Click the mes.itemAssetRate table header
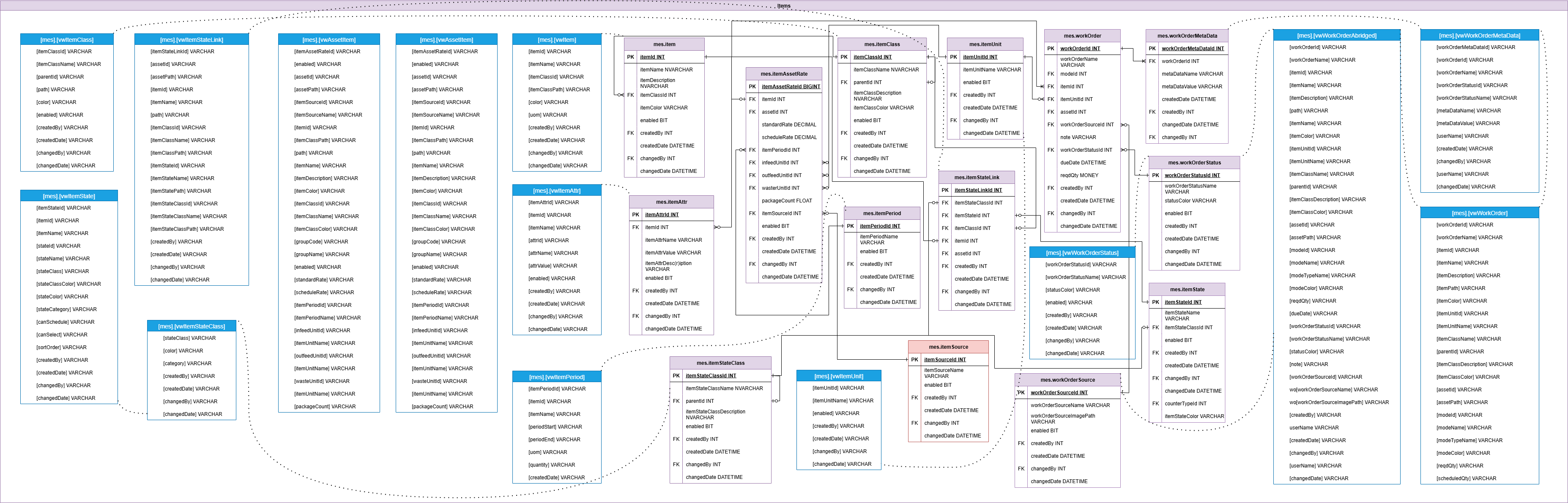Image resolution: width=1568 pixels, height=503 pixels. (784, 74)
